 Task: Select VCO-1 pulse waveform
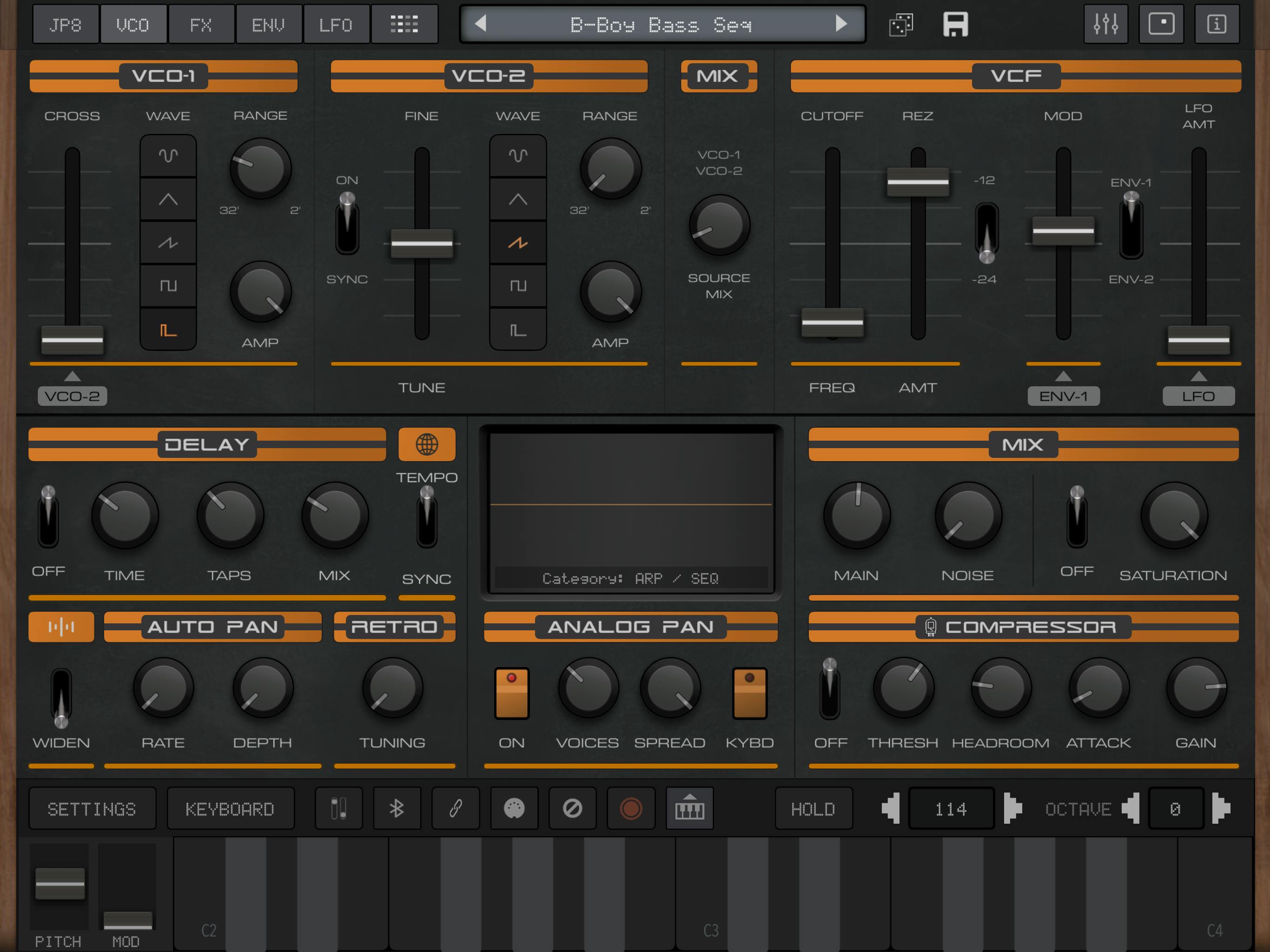(168, 330)
